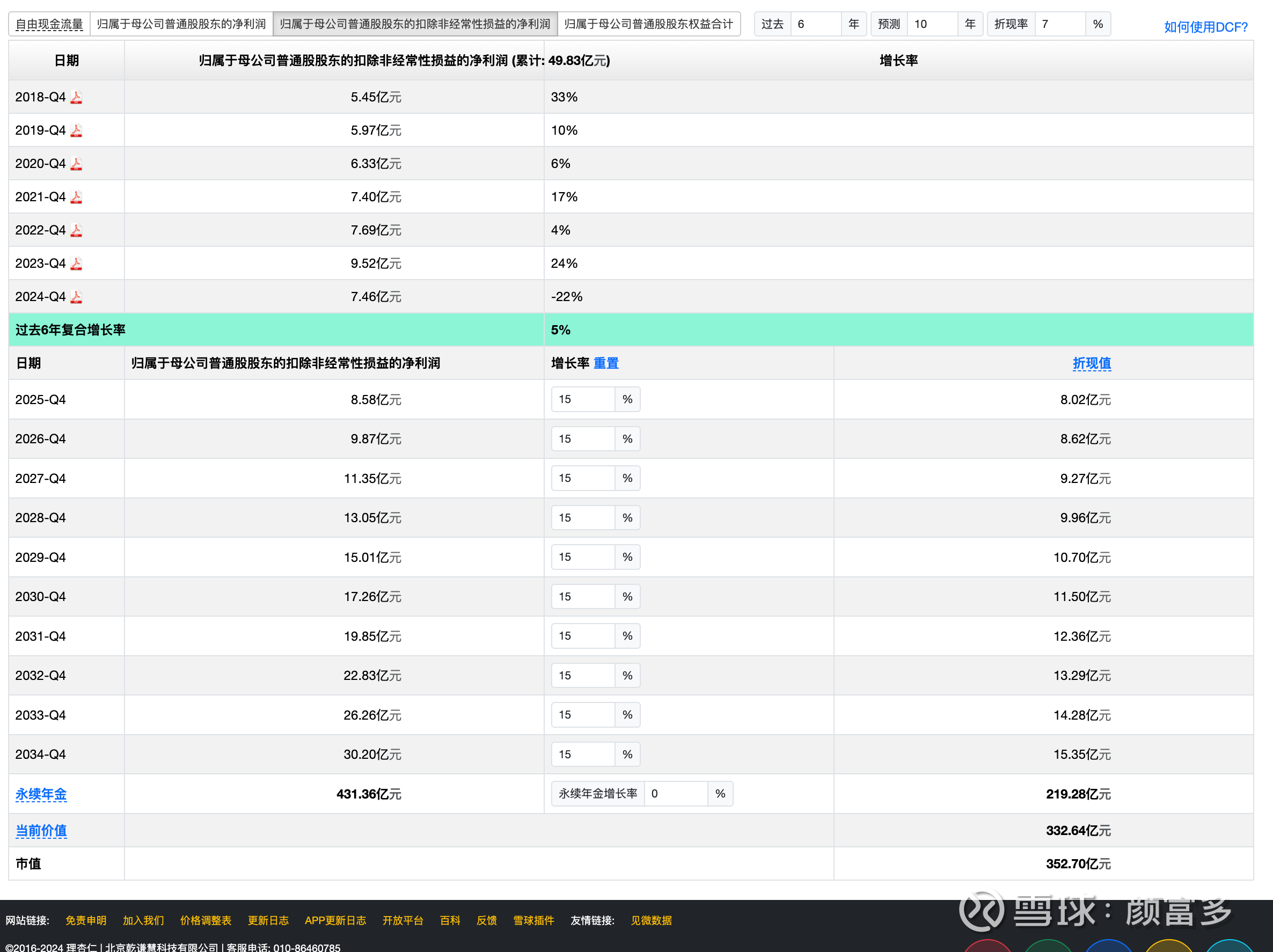Open the 当前价值 link
1273x952 pixels.
click(41, 831)
